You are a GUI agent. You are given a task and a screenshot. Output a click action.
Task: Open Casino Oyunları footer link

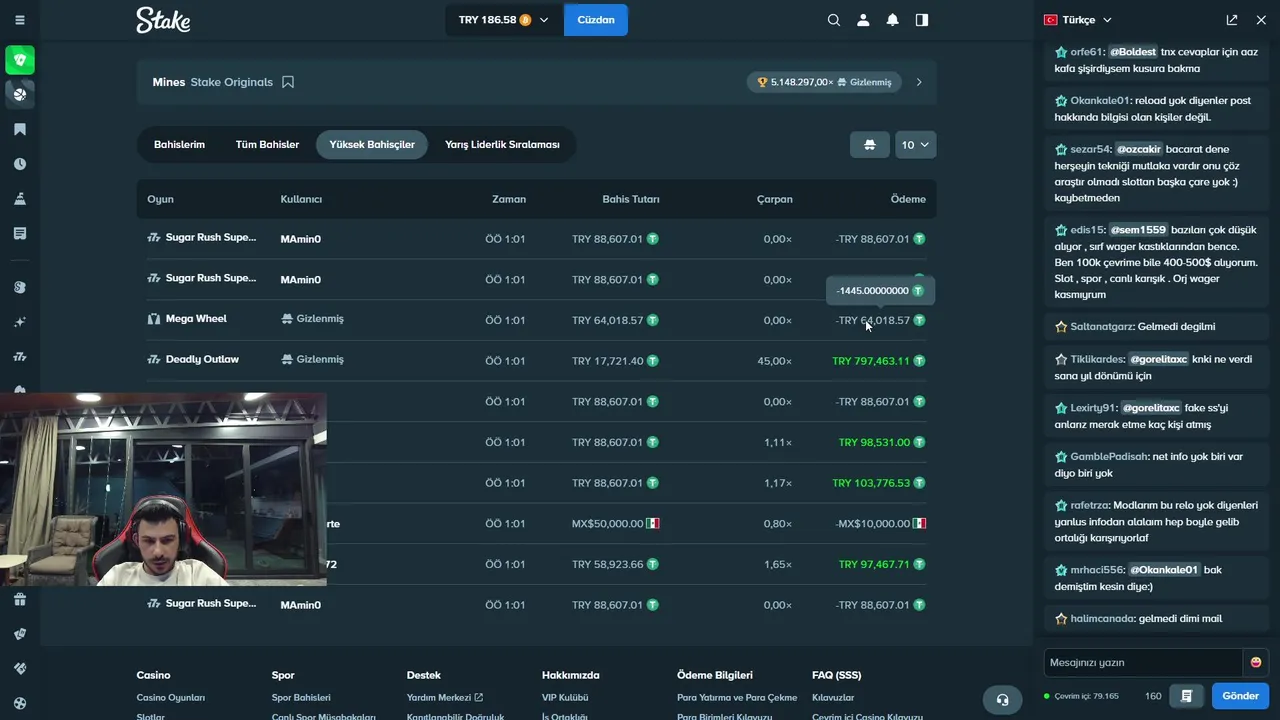[171, 697]
